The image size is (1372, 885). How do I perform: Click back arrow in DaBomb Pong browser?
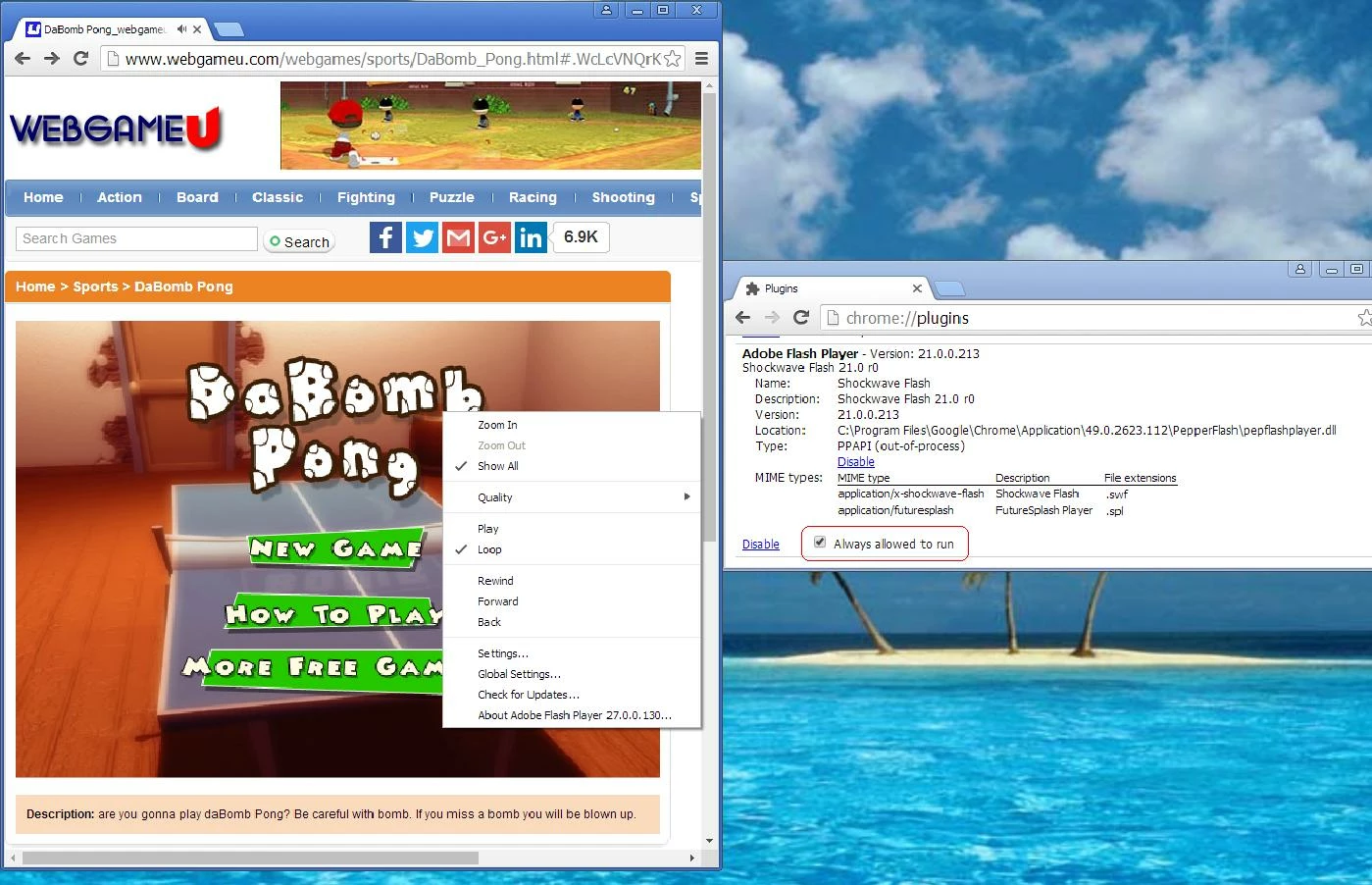pos(23,59)
